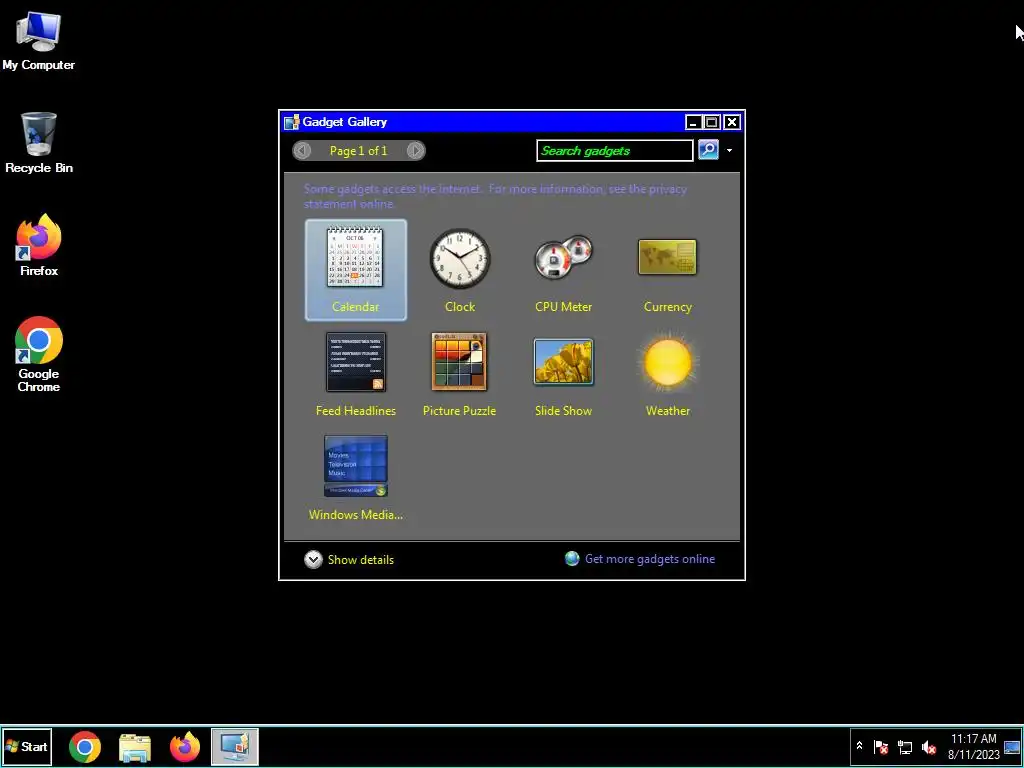This screenshot has height=768, width=1024.
Task: Click the Page 1 of 1 label
Action: coord(359,151)
